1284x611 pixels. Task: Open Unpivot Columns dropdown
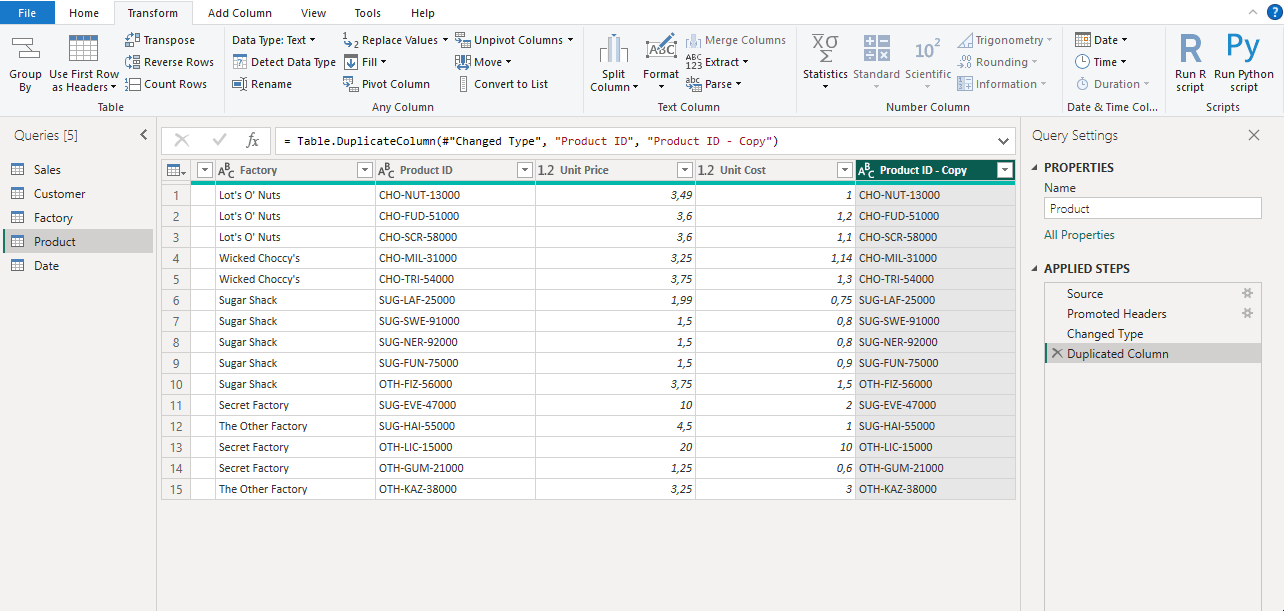(x=515, y=40)
